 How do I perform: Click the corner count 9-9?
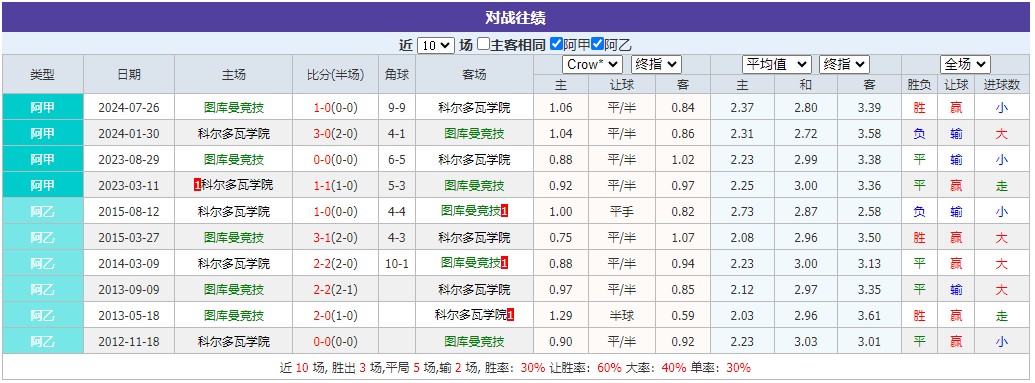397,108
